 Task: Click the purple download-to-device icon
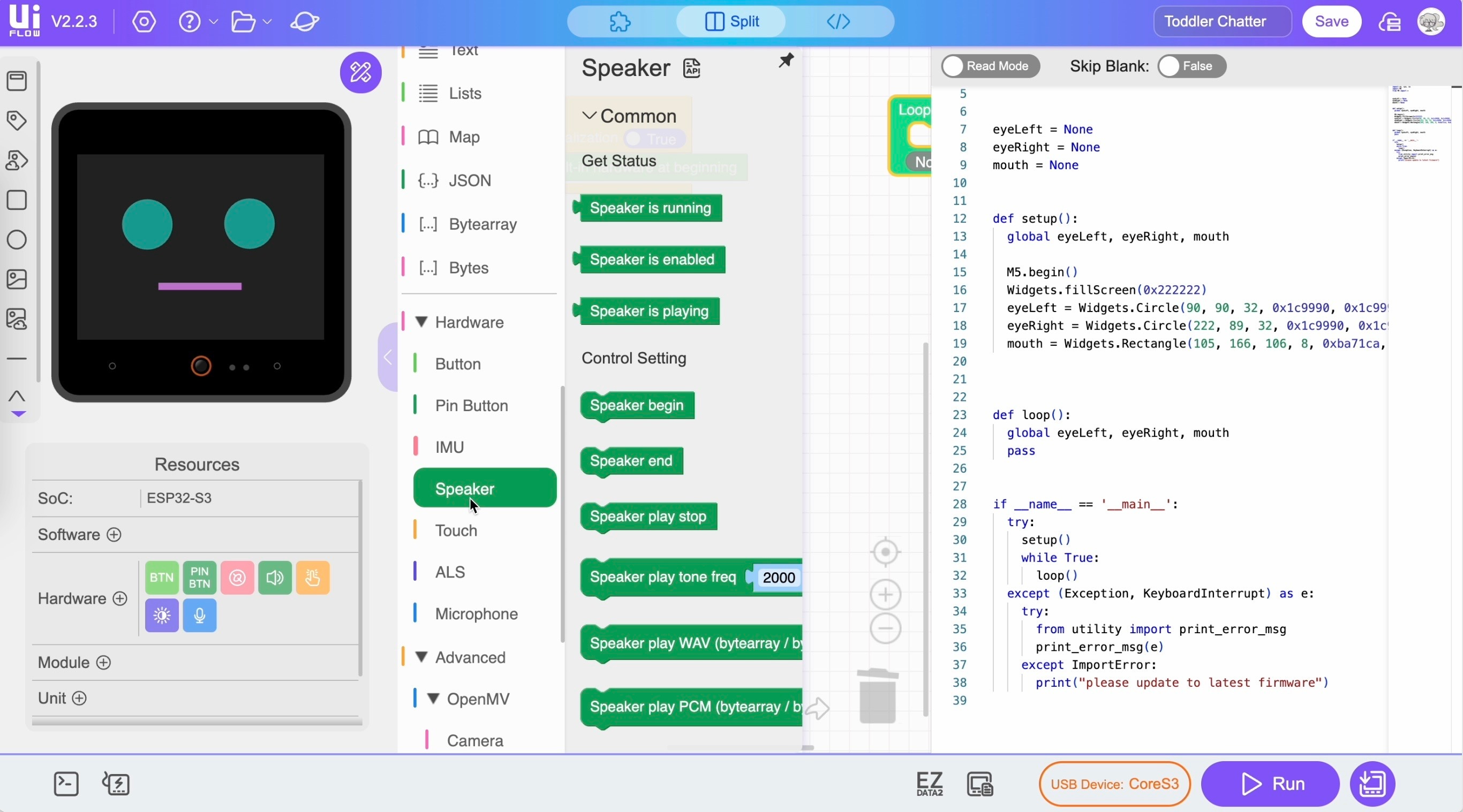point(1372,784)
